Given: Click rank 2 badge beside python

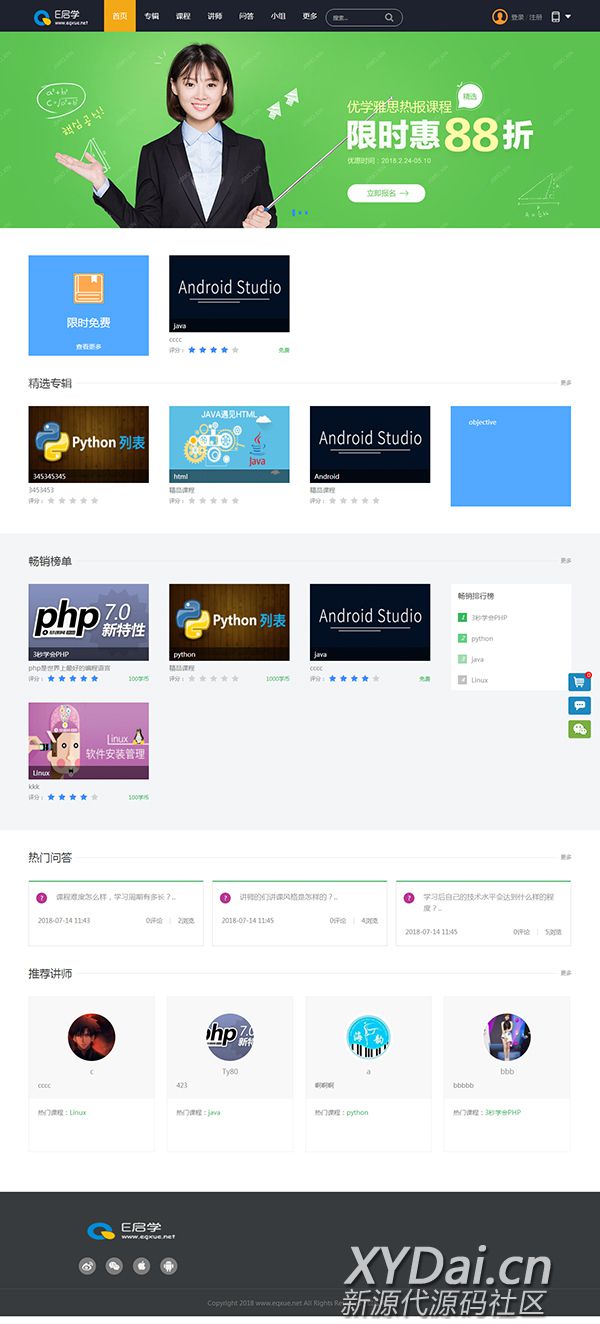Looking at the screenshot, I should tap(462, 638).
